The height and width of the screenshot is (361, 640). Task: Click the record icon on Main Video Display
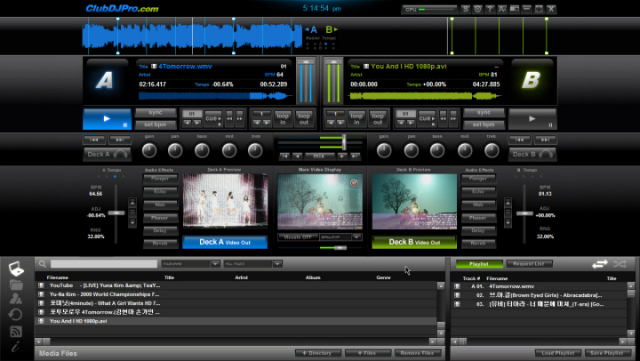click(354, 183)
